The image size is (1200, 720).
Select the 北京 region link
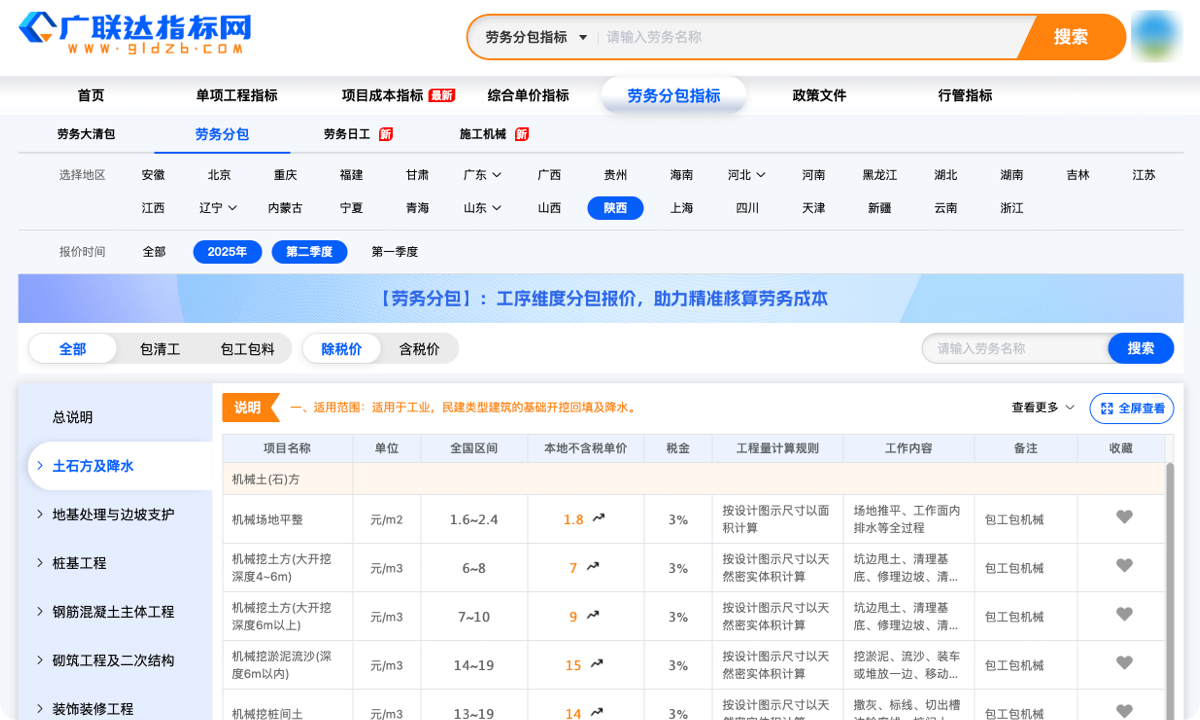click(219, 175)
